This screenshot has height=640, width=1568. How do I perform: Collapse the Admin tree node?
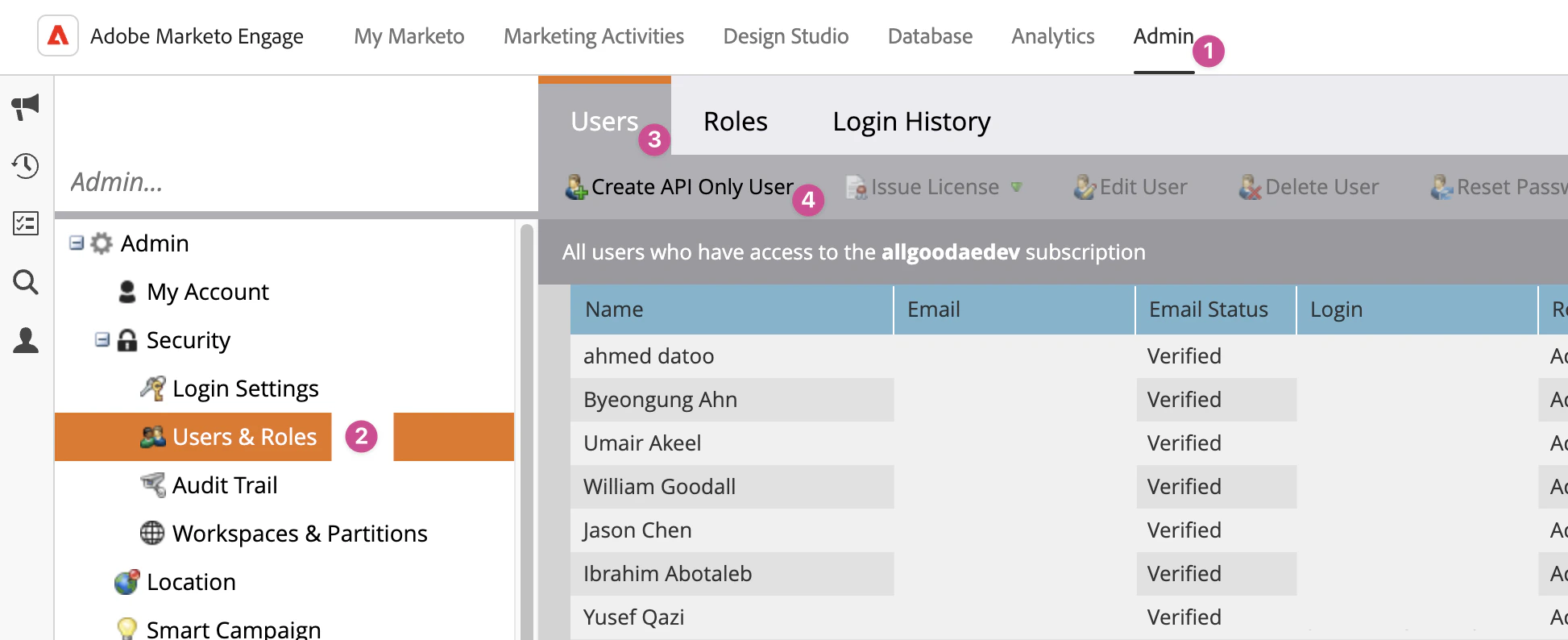77,243
